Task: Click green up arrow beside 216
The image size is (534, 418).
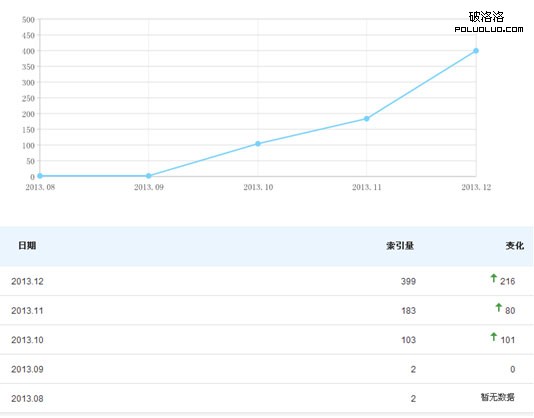Action: click(x=493, y=278)
